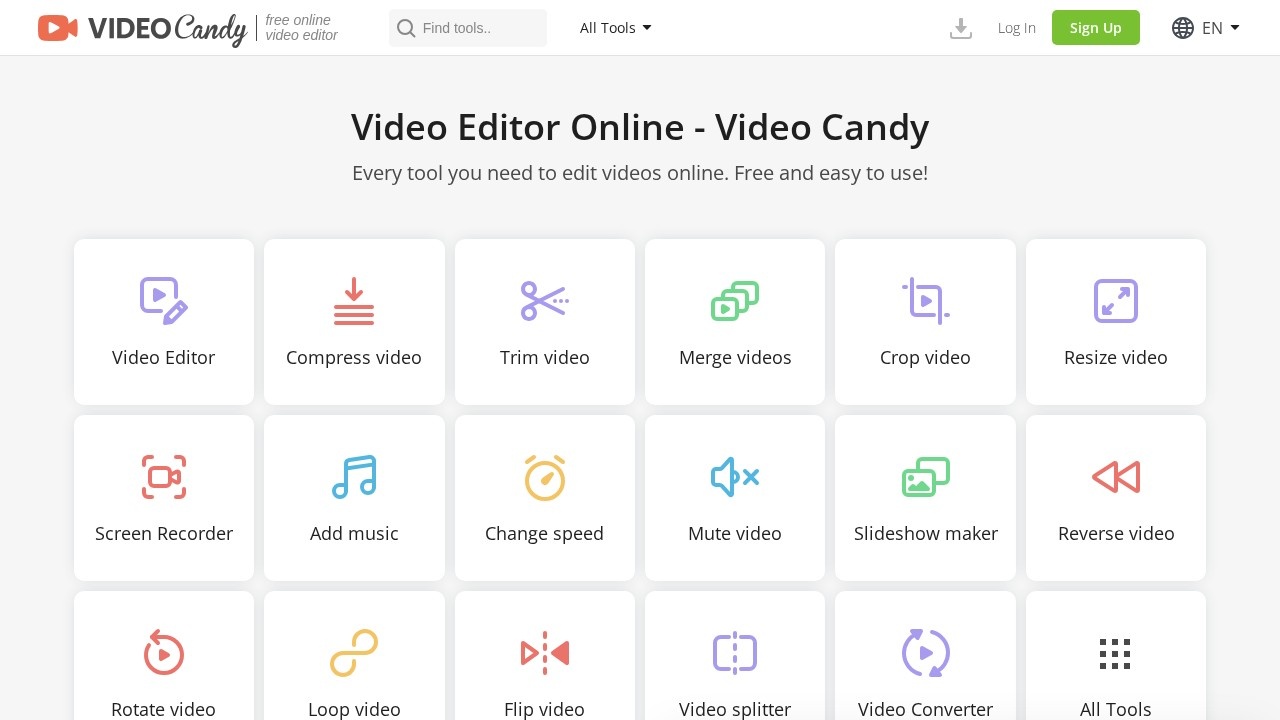1280x720 pixels.
Task: Click the download icon in header
Action: tap(961, 28)
